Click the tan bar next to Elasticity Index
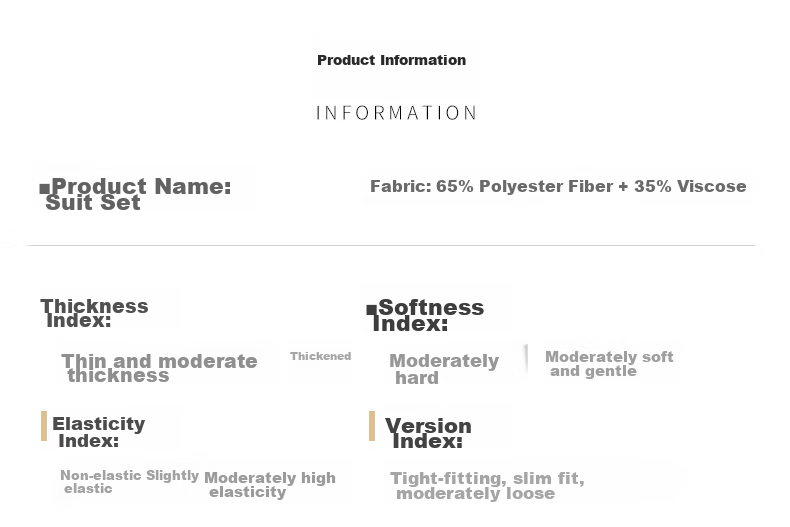 pos(44,426)
